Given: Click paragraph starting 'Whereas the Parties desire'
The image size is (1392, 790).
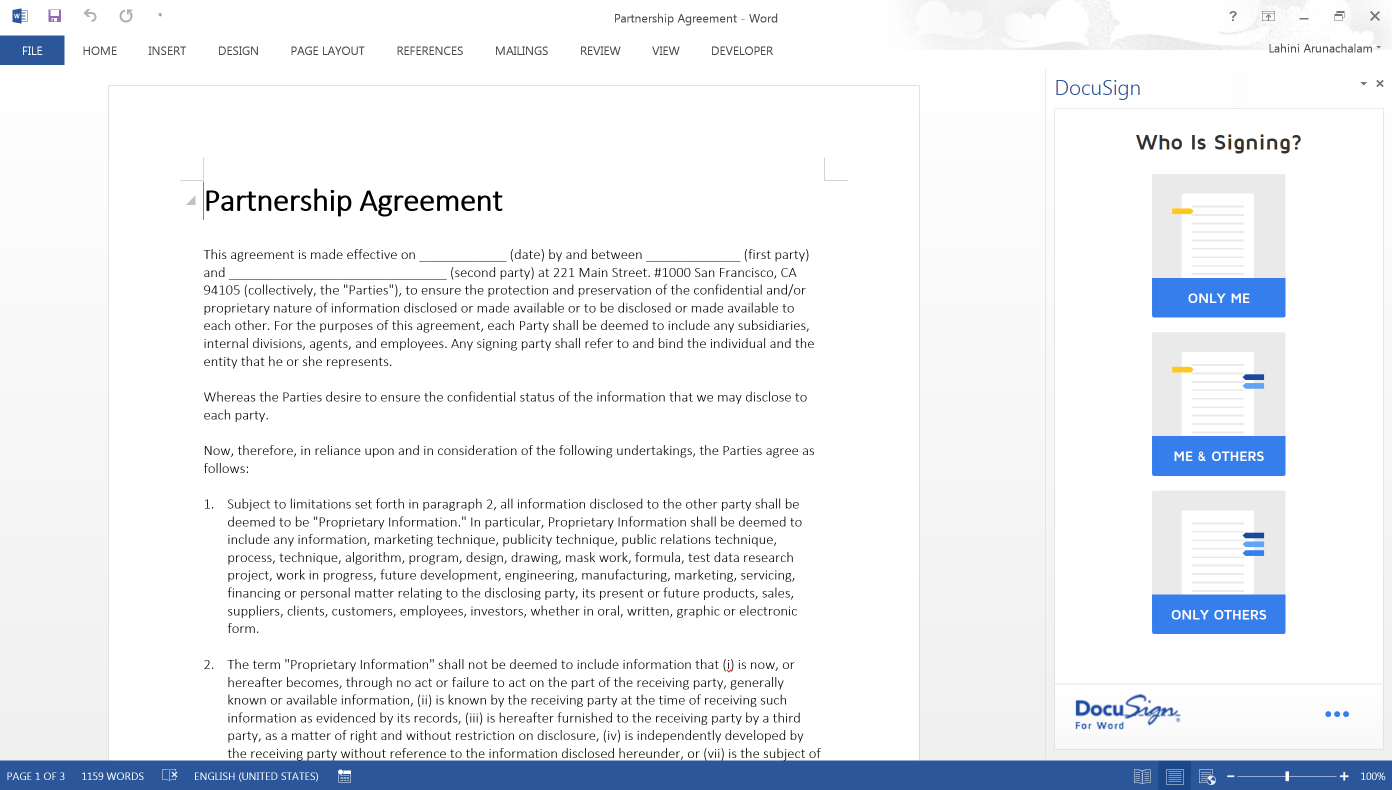Looking at the screenshot, I should (x=505, y=406).
